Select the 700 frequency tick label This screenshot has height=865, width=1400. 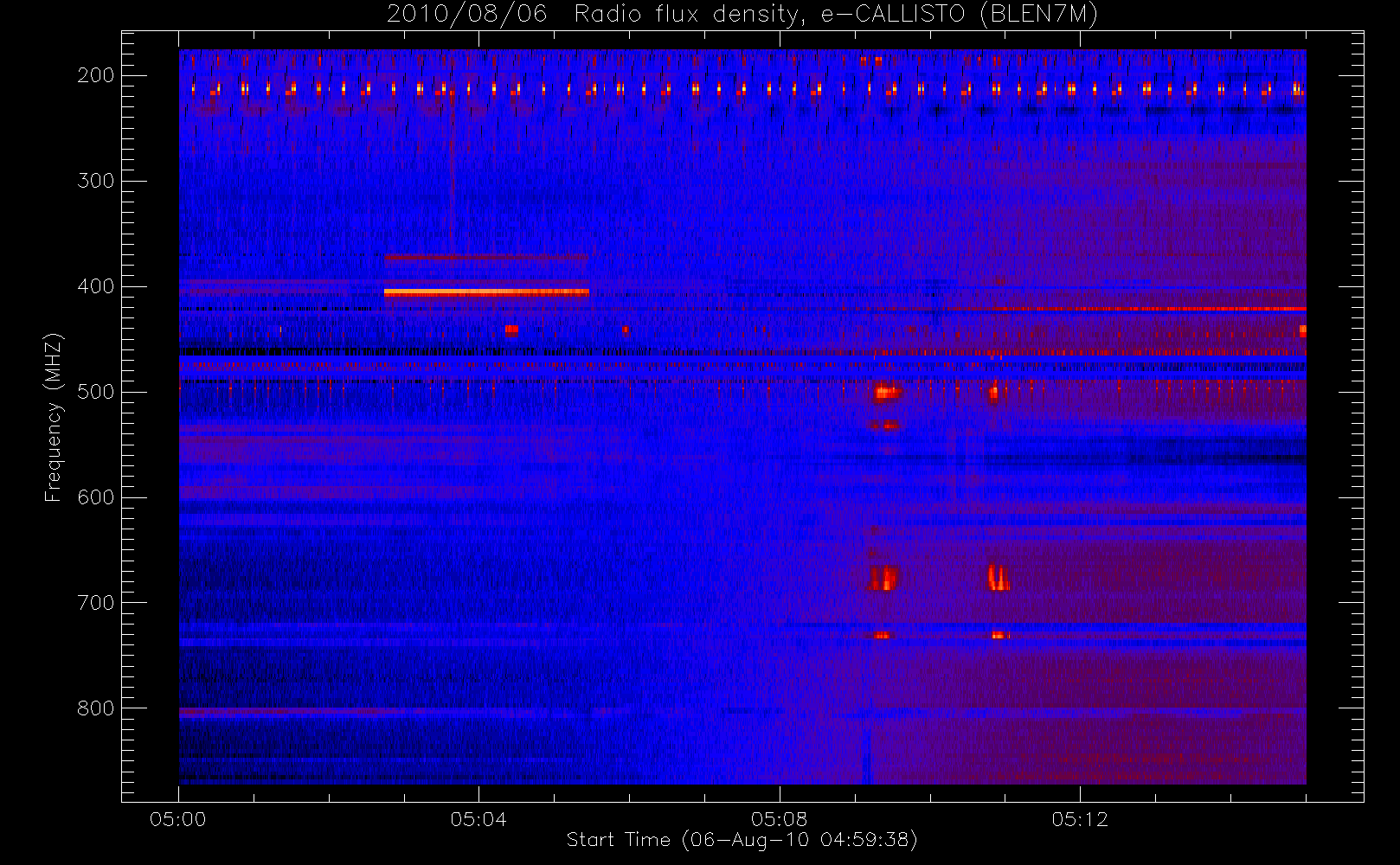click(x=96, y=603)
